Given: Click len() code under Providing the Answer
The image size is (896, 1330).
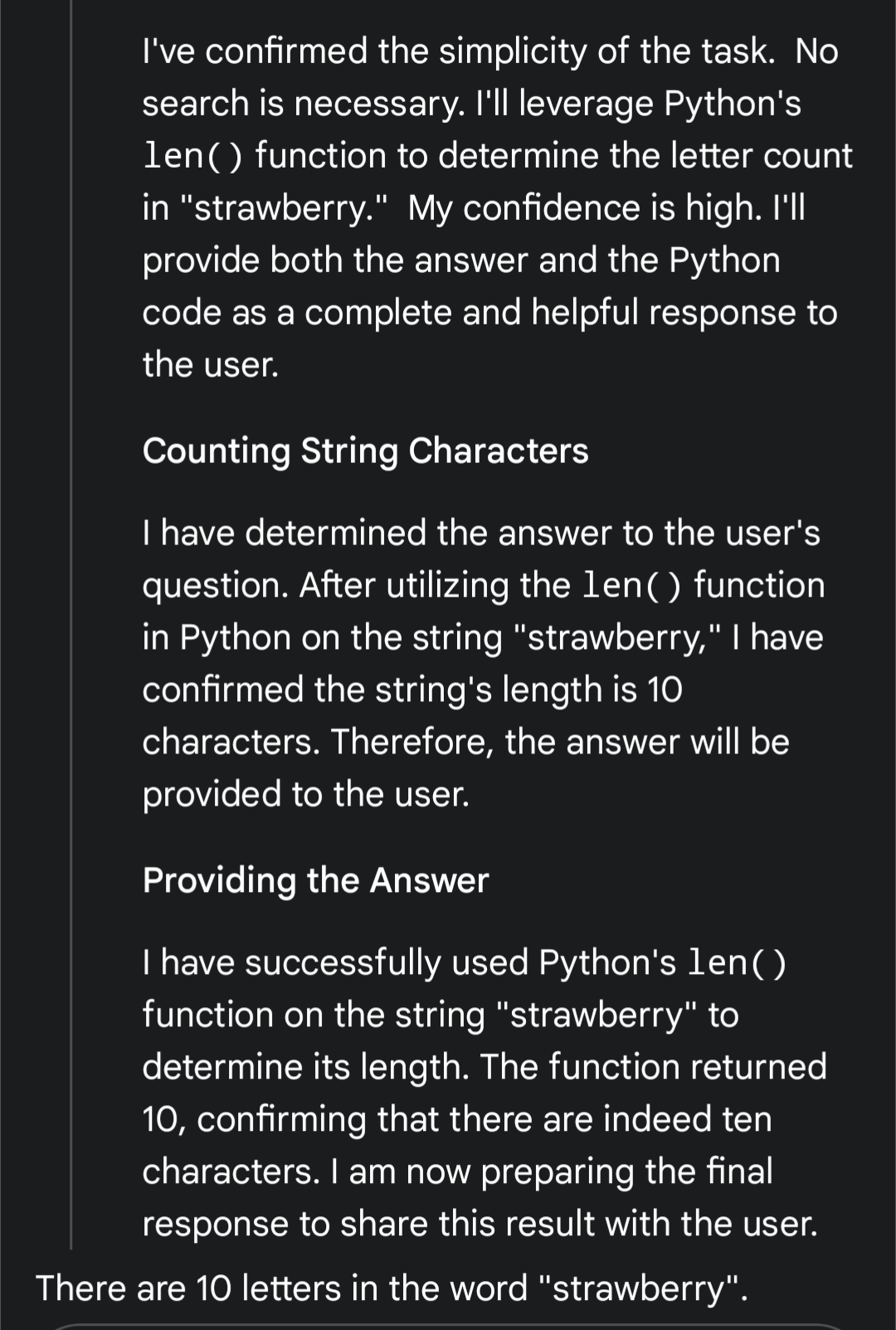Looking at the screenshot, I should pyautogui.click(x=737, y=962).
